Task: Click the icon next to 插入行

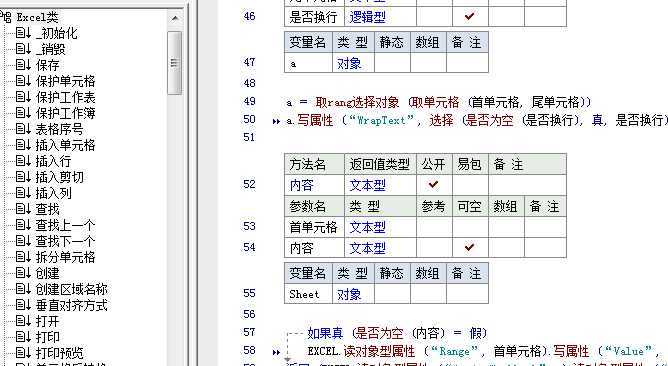Action: coord(23,161)
